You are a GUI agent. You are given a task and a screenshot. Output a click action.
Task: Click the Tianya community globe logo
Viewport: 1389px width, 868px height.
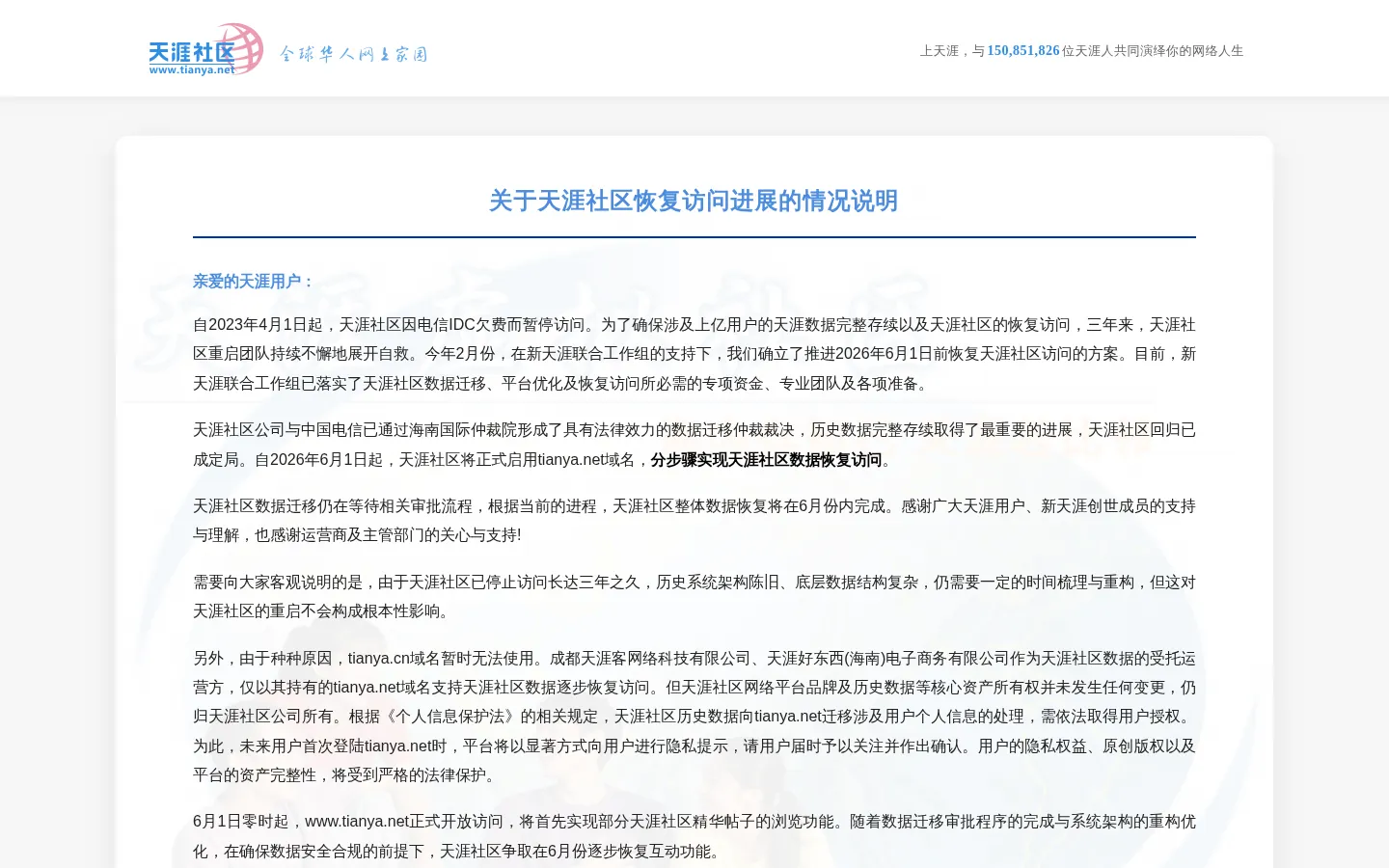[206, 50]
